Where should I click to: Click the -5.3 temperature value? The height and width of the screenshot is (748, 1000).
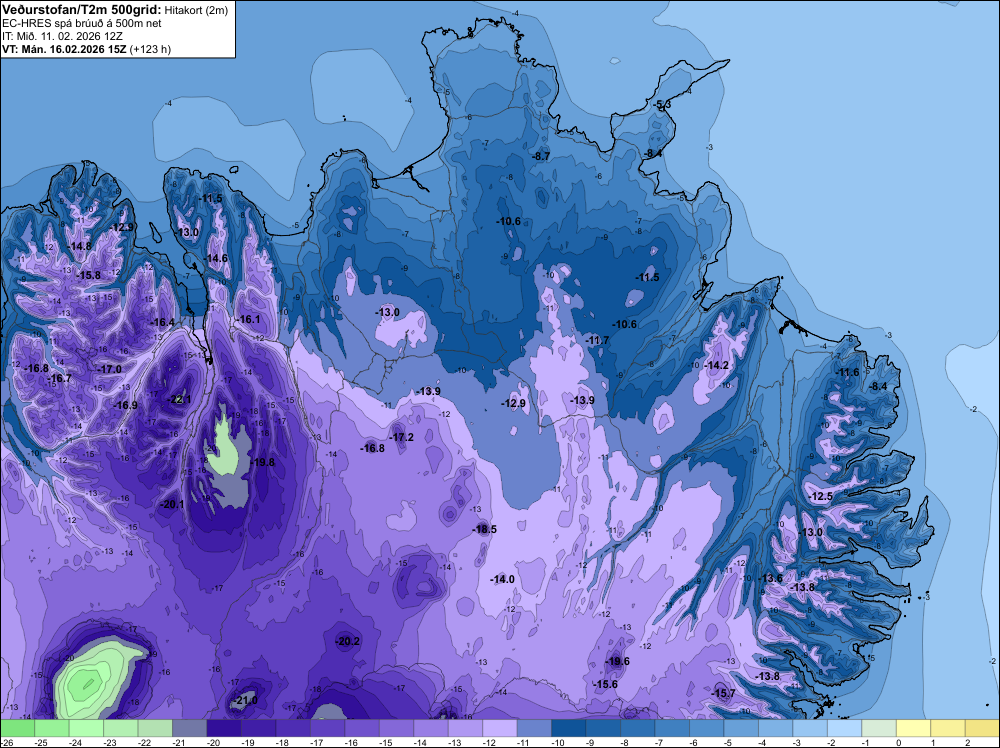(x=663, y=105)
